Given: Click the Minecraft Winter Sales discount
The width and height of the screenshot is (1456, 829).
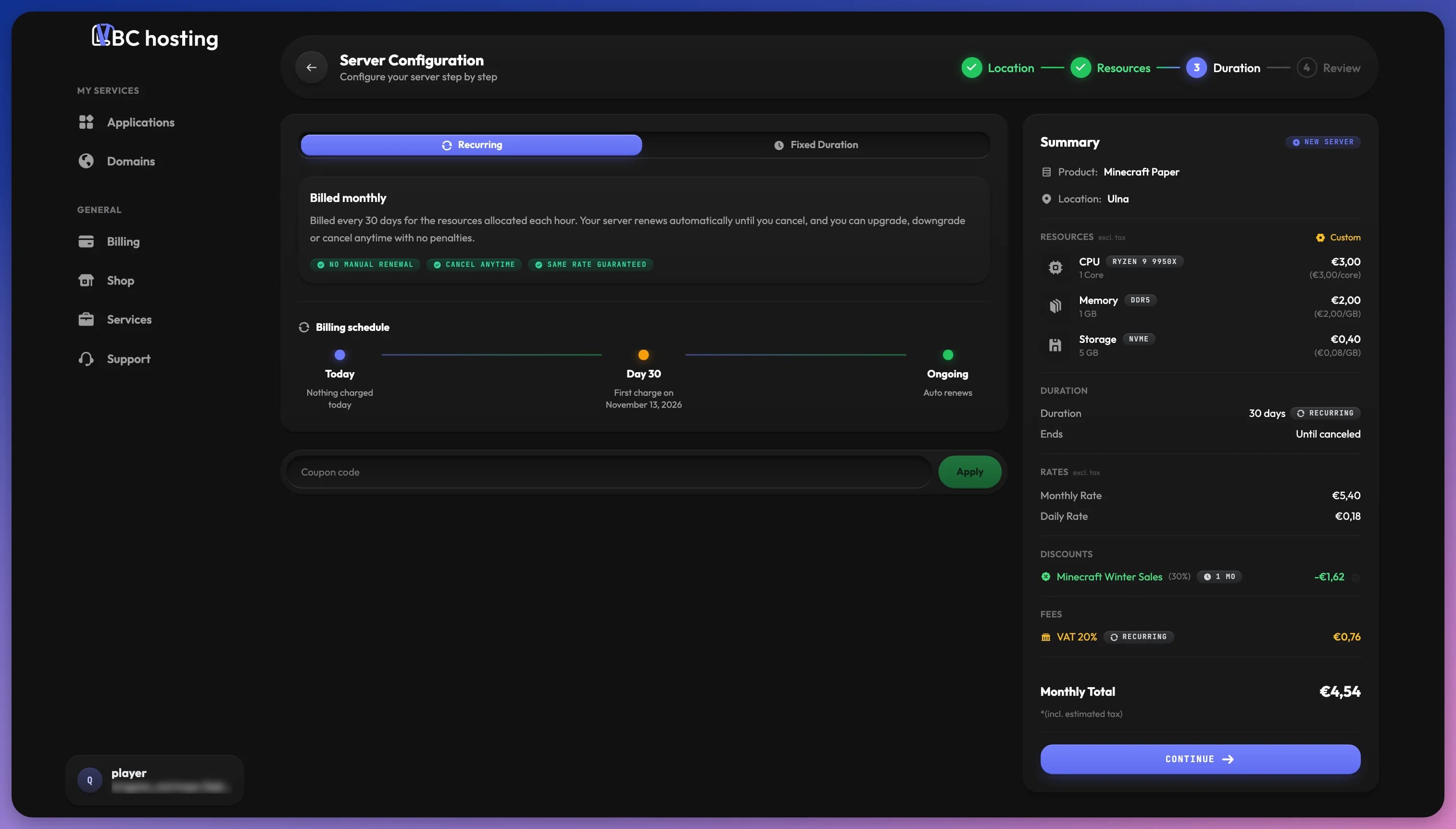Looking at the screenshot, I should 1109,577.
